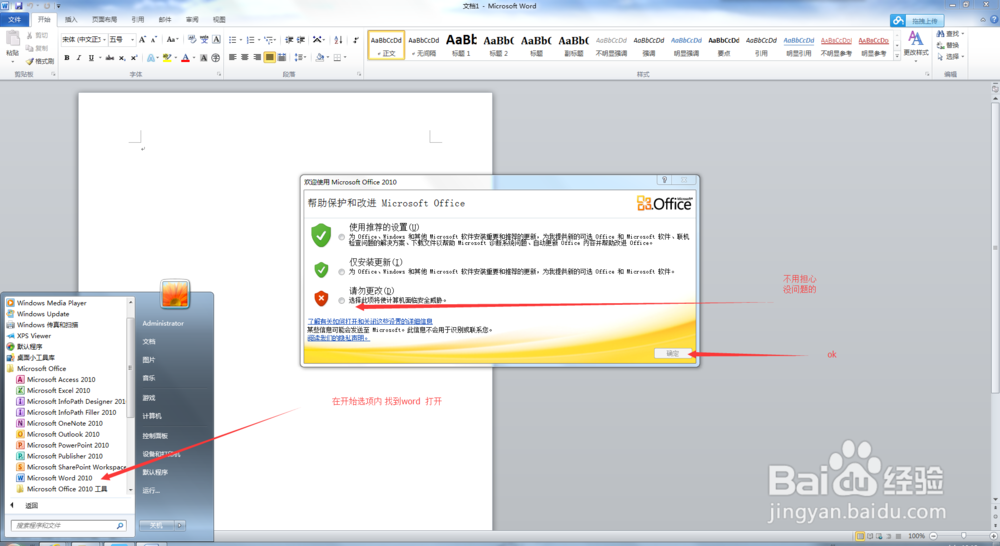Increase paragraph indent
Screen dimensions: 1000x546
[301, 40]
